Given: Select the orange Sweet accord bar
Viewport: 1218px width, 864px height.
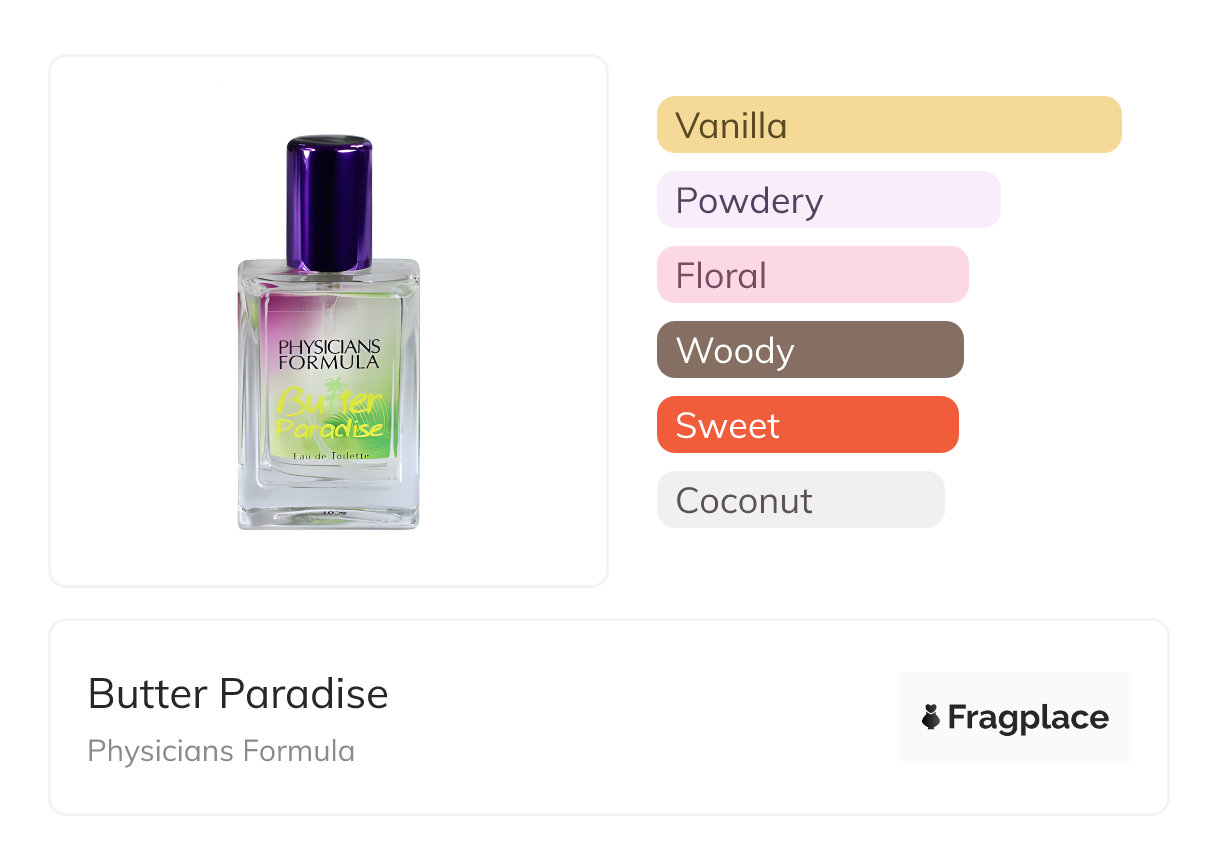Looking at the screenshot, I should coord(807,425).
